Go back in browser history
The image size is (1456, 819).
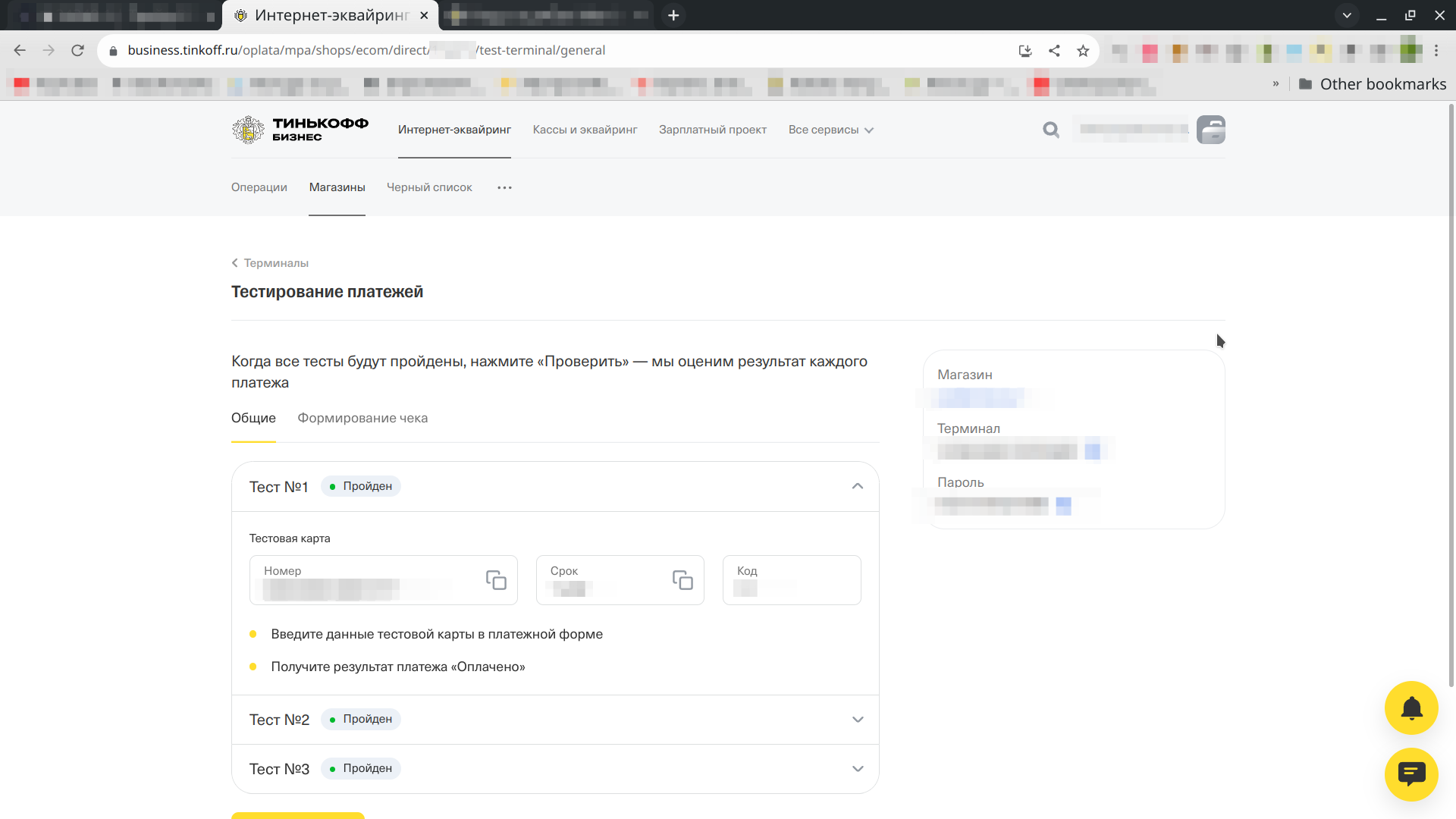(x=20, y=50)
